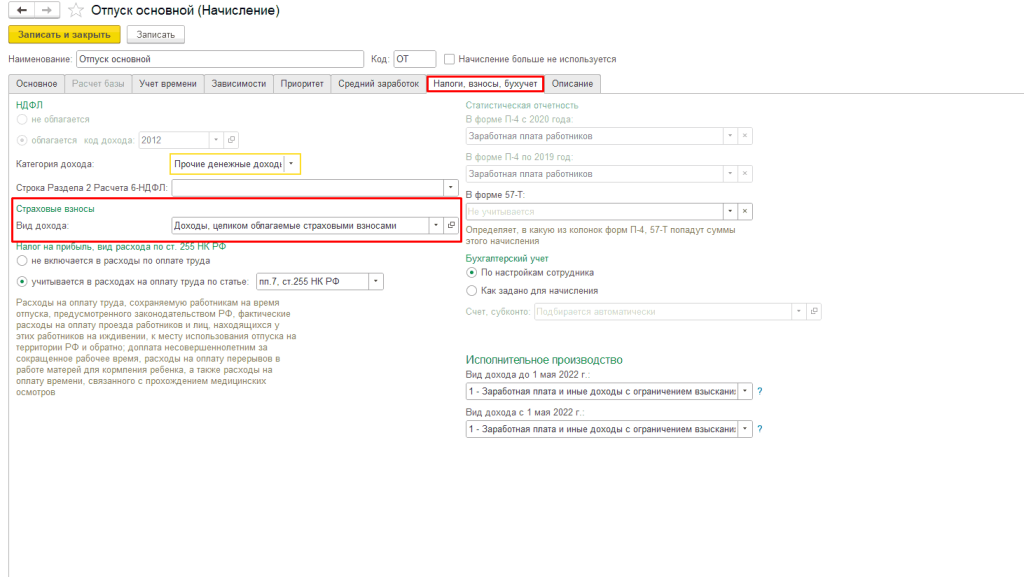Clear the В форме П-4 с 2020 года field

[744, 135]
